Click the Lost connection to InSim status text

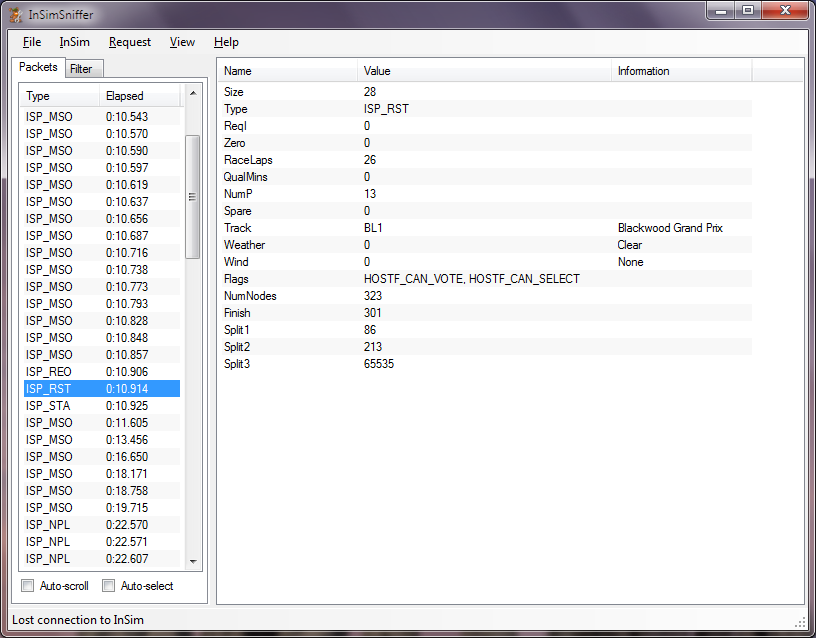(x=78, y=620)
